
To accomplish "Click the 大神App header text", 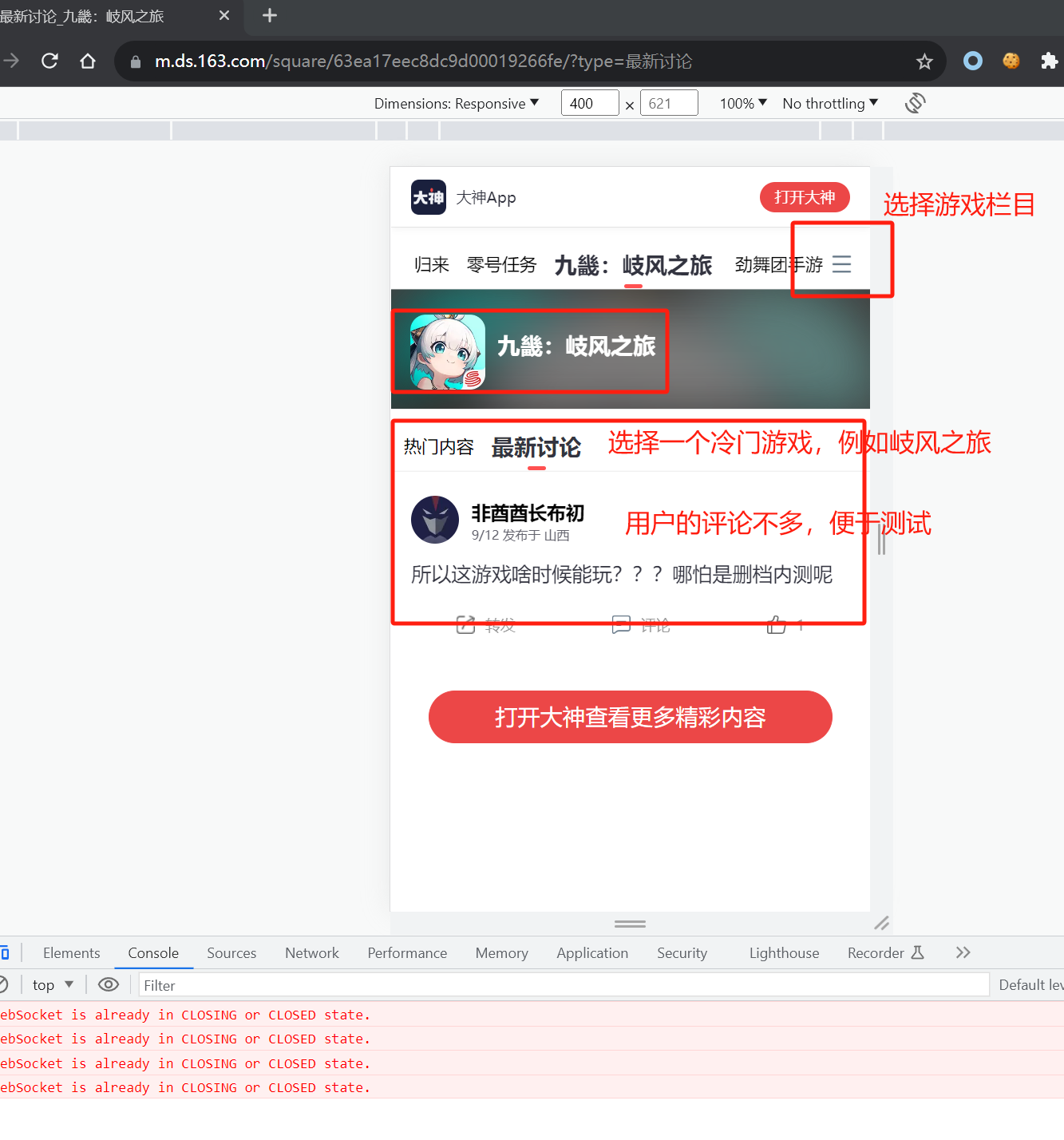I will [486, 197].
